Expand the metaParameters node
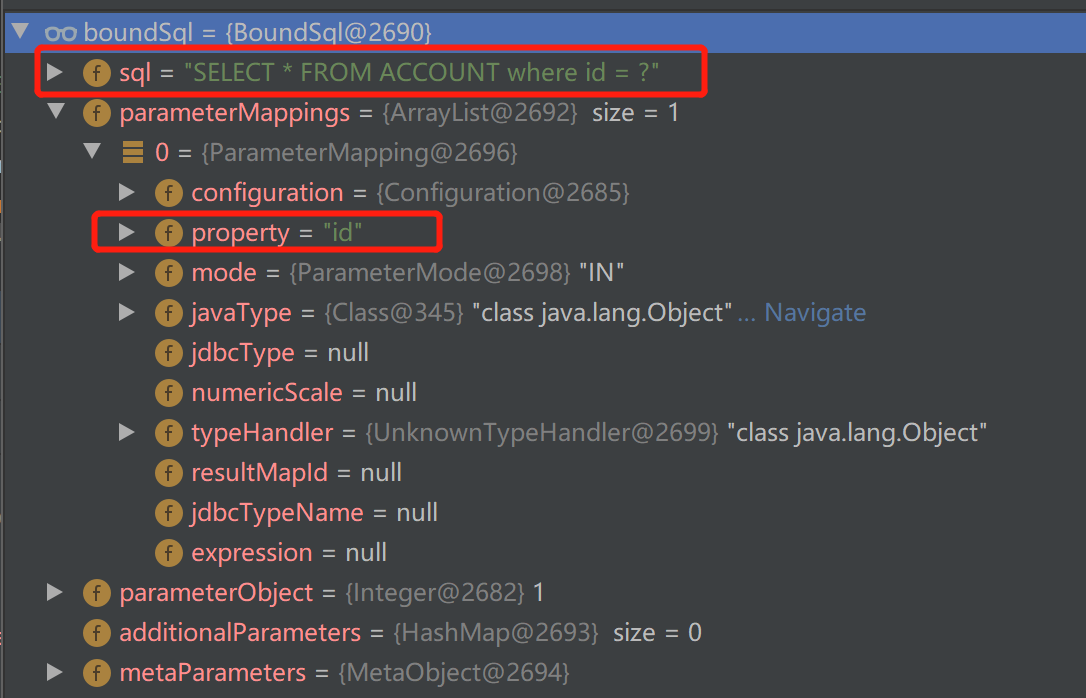Viewport: 1086px width, 698px height. pyautogui.click(x=55, y=672)
